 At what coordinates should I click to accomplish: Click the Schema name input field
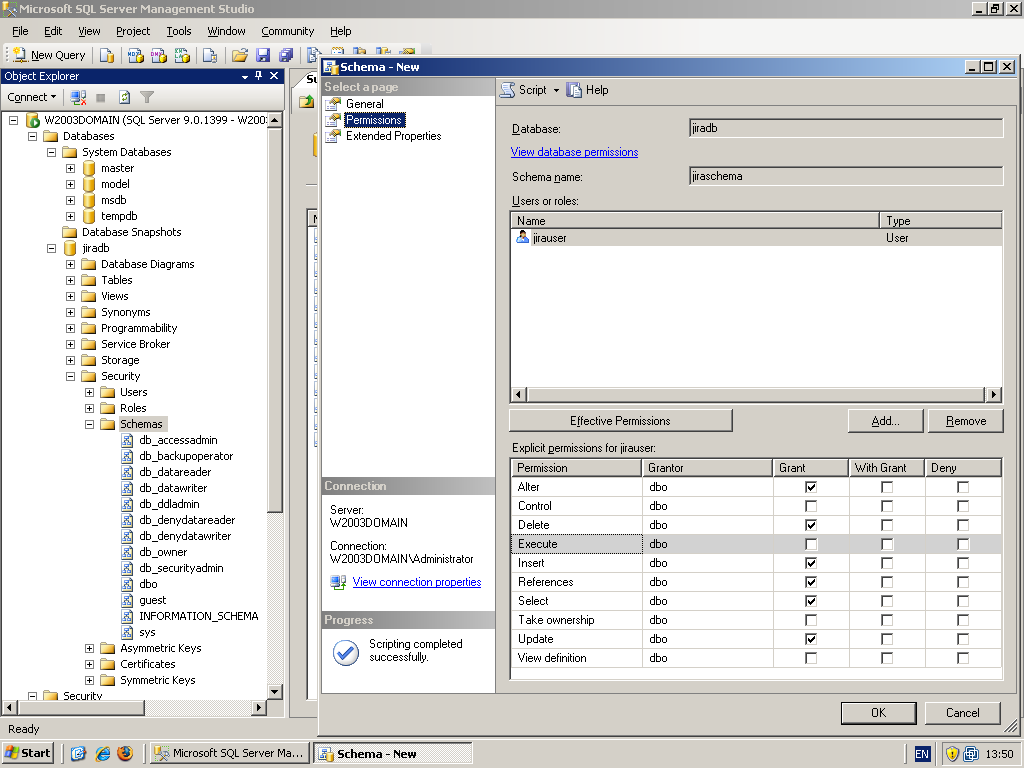(x=846, y=176)
